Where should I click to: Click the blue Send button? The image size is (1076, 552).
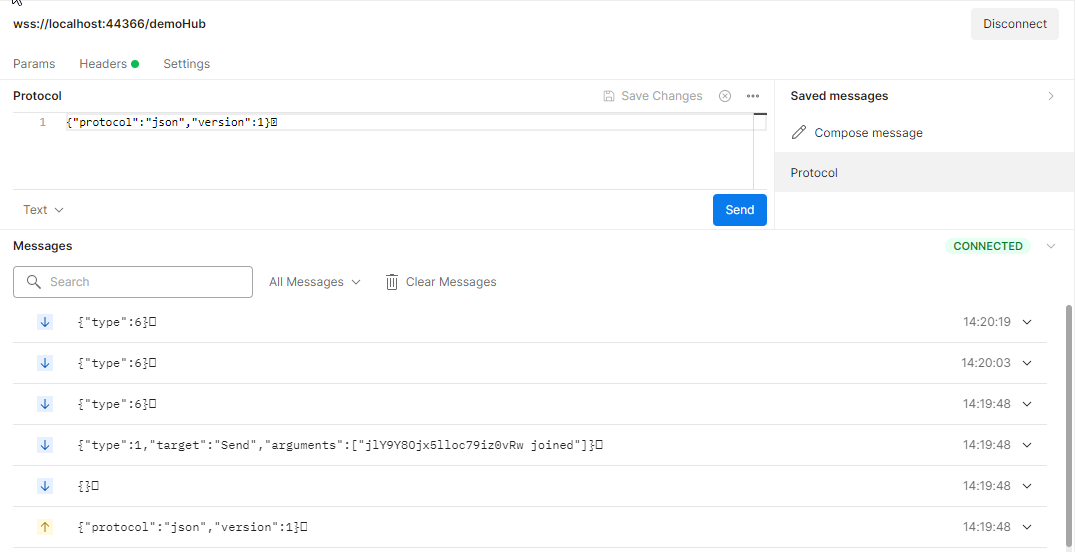click(x=740, y=210)
